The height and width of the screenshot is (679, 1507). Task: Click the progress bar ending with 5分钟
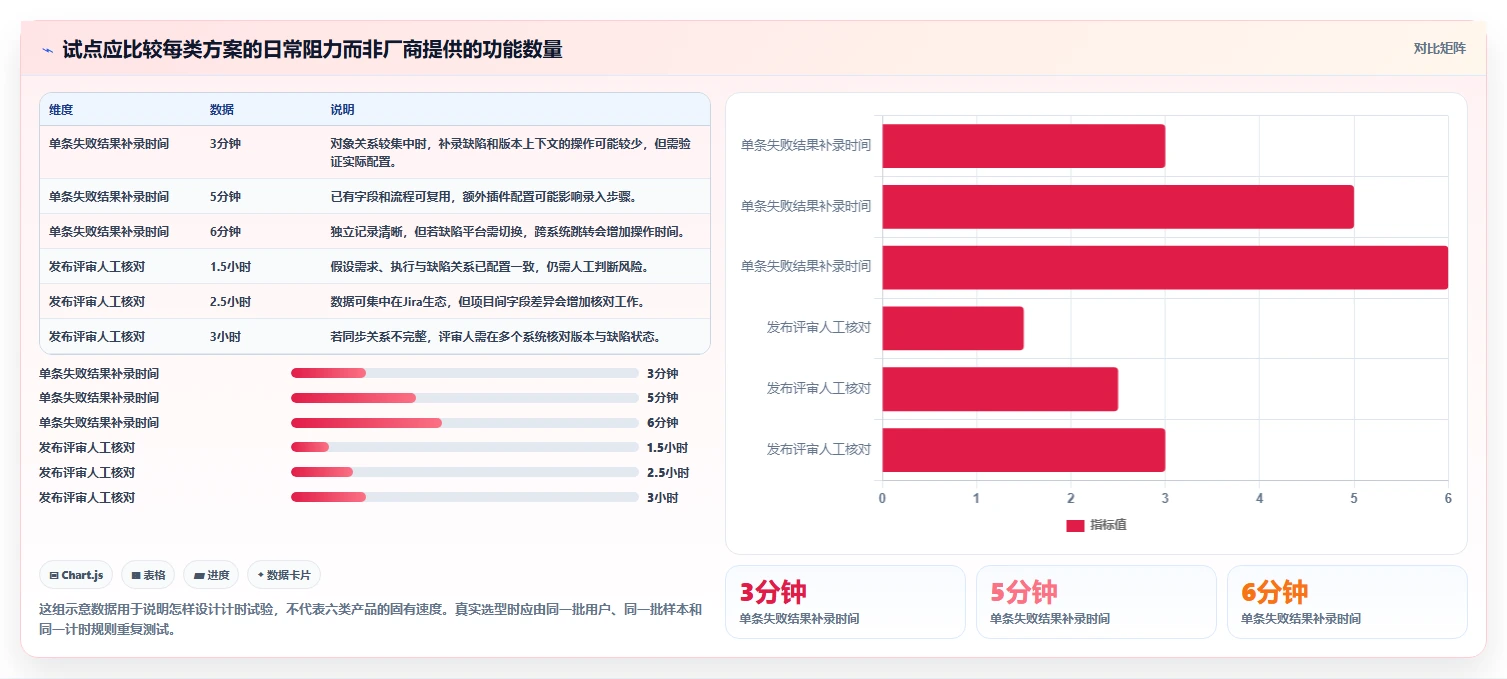point(464,398)
